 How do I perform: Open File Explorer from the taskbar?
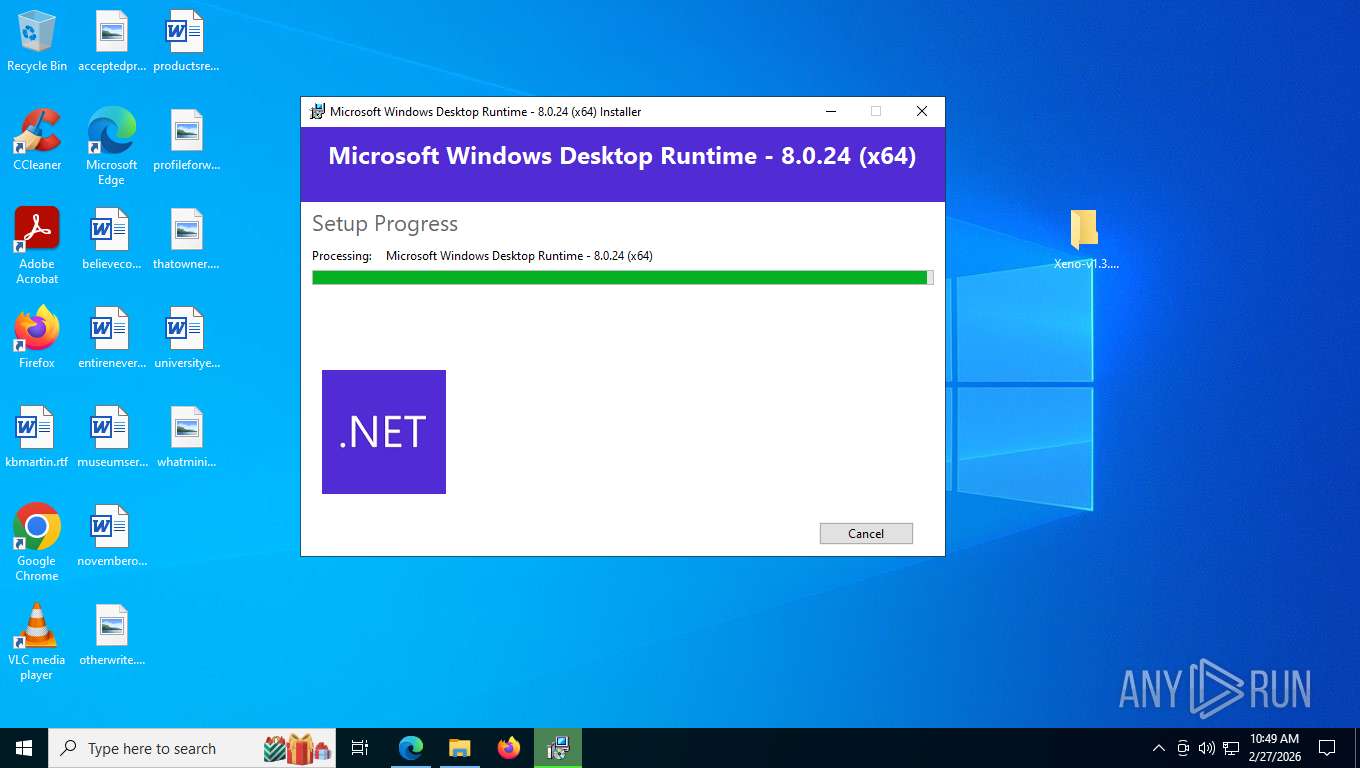(x=460, y=748)
